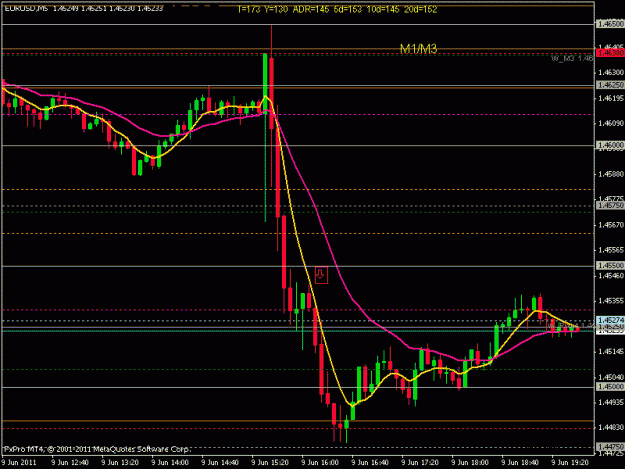Image resolution: width=625 pixels, height=469 pixels.
Task: Click the 1.45355 price axis value
Action: (x=611, y=301)
